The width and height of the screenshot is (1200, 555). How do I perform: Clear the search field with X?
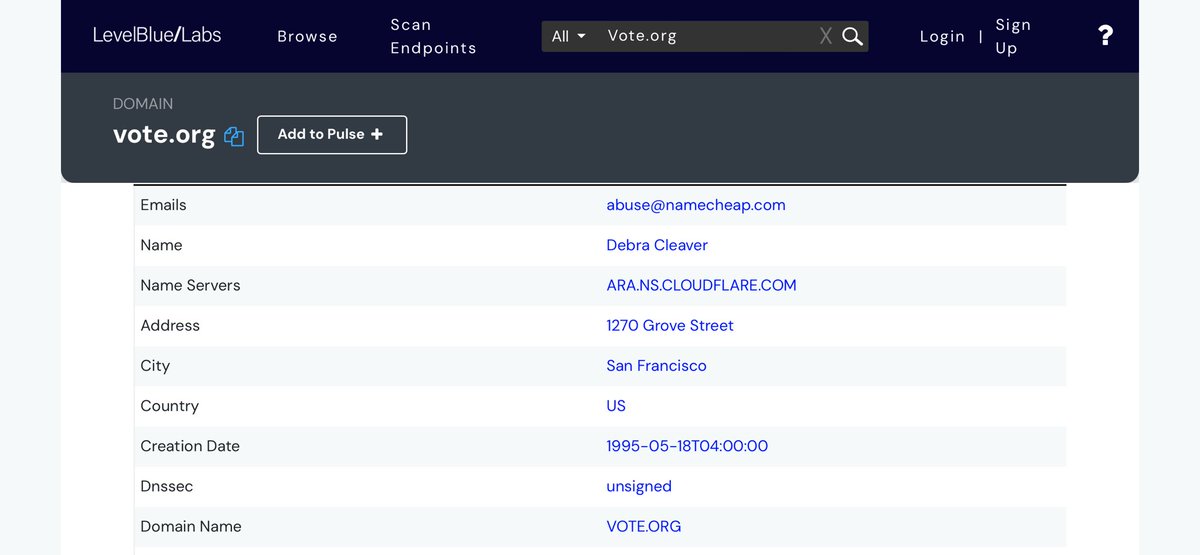[825, 36]
